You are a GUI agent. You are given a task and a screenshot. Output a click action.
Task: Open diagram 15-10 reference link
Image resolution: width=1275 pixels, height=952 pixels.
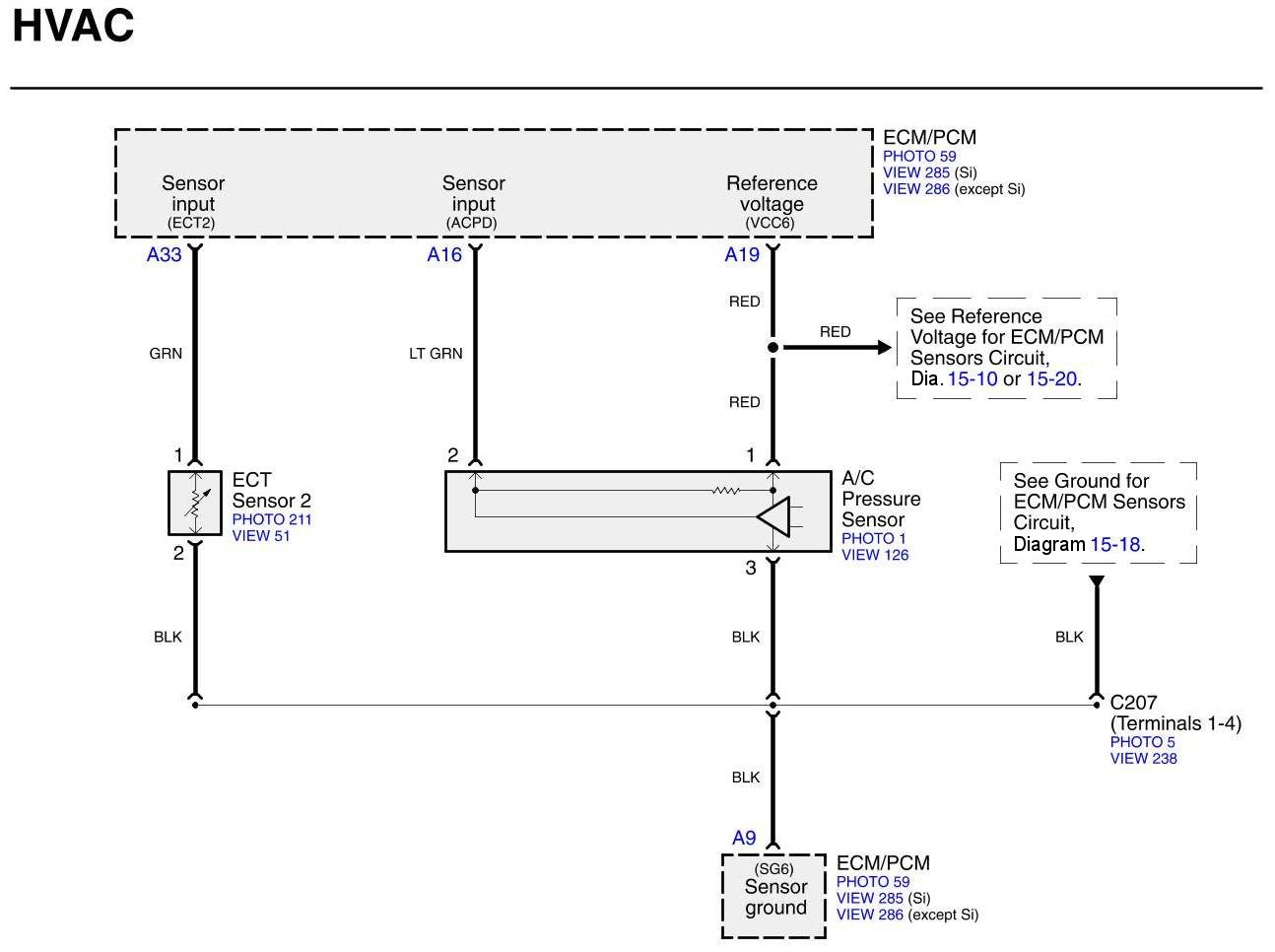pyautogui.click(x=973, y=379)
